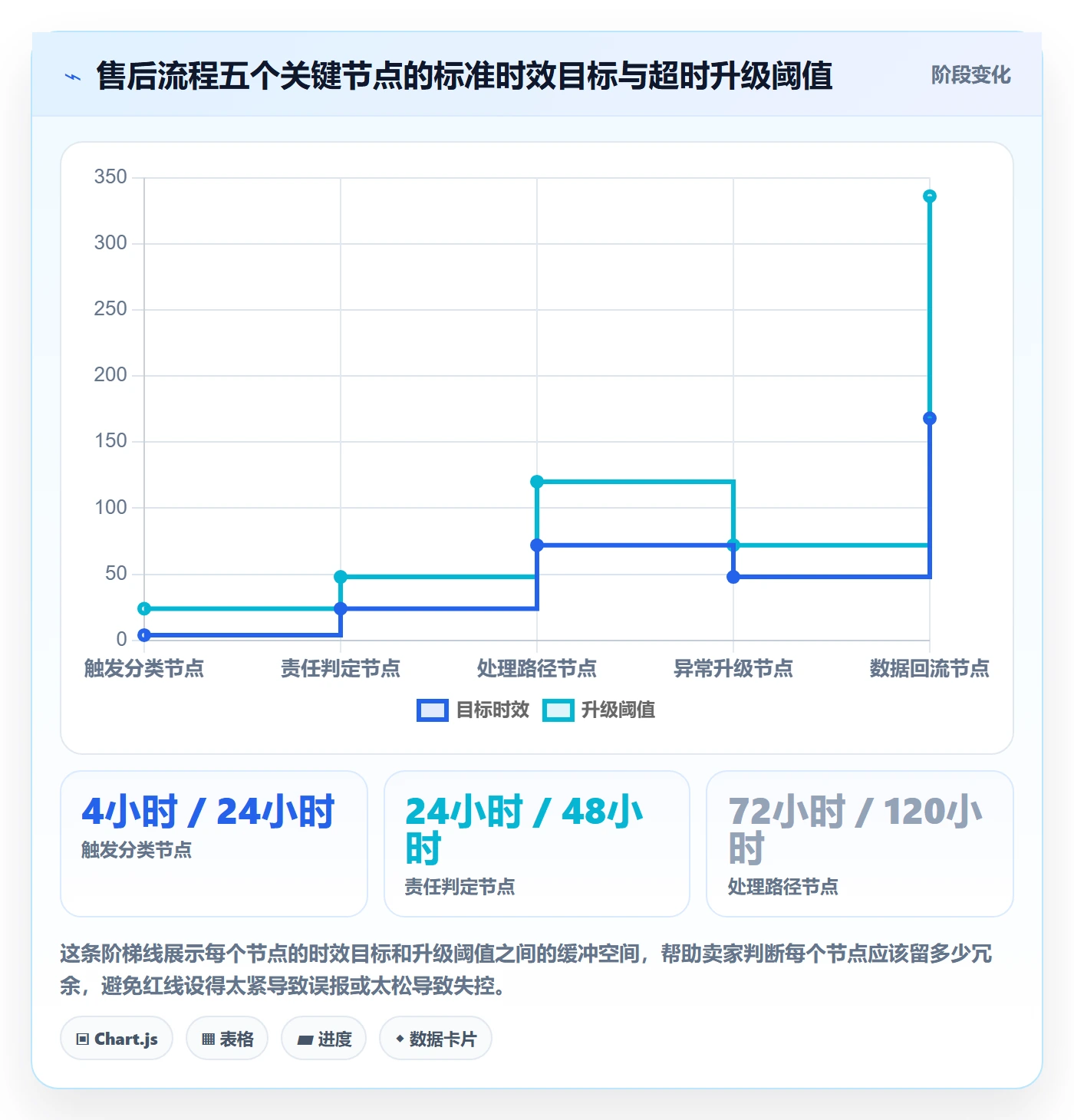Click the 目标时效 legend label
The width and height of the screenshot is (1074, 1120).
(x=493, y=710)
